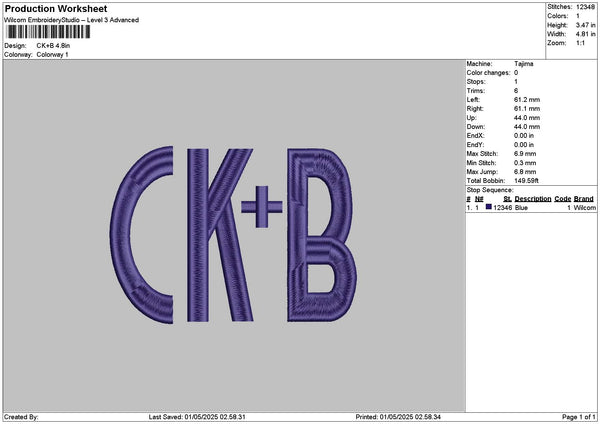Viewport: 600px width, 424px height.
Task: Click the "Right: 61.1 mm" value
Action: click(527, 109)
